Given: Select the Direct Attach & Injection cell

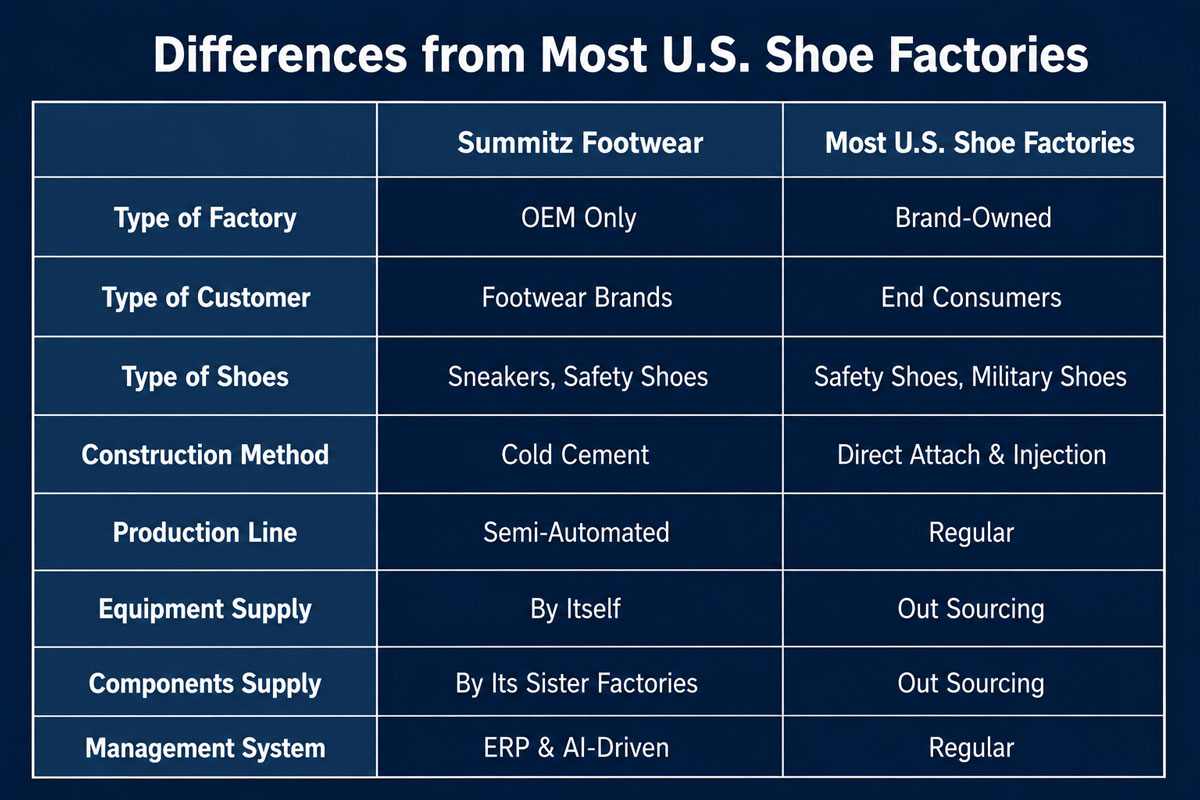Looking at the screenshot, I should 971,455.
